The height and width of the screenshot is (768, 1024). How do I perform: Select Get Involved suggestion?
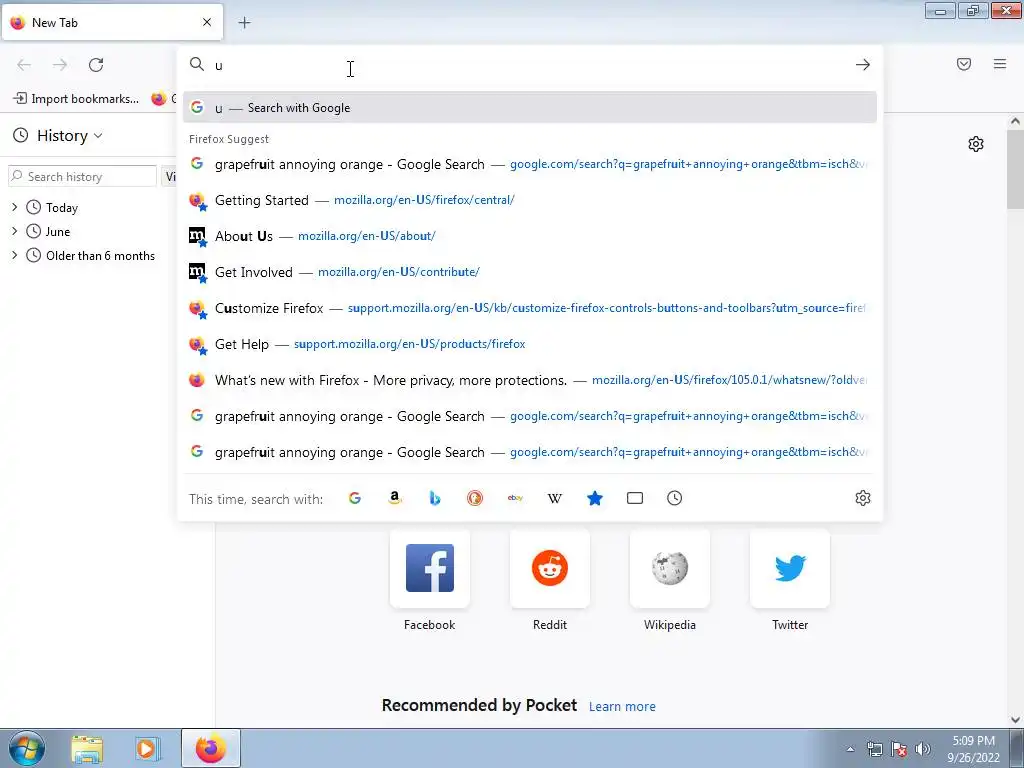(x=530, y=272)
